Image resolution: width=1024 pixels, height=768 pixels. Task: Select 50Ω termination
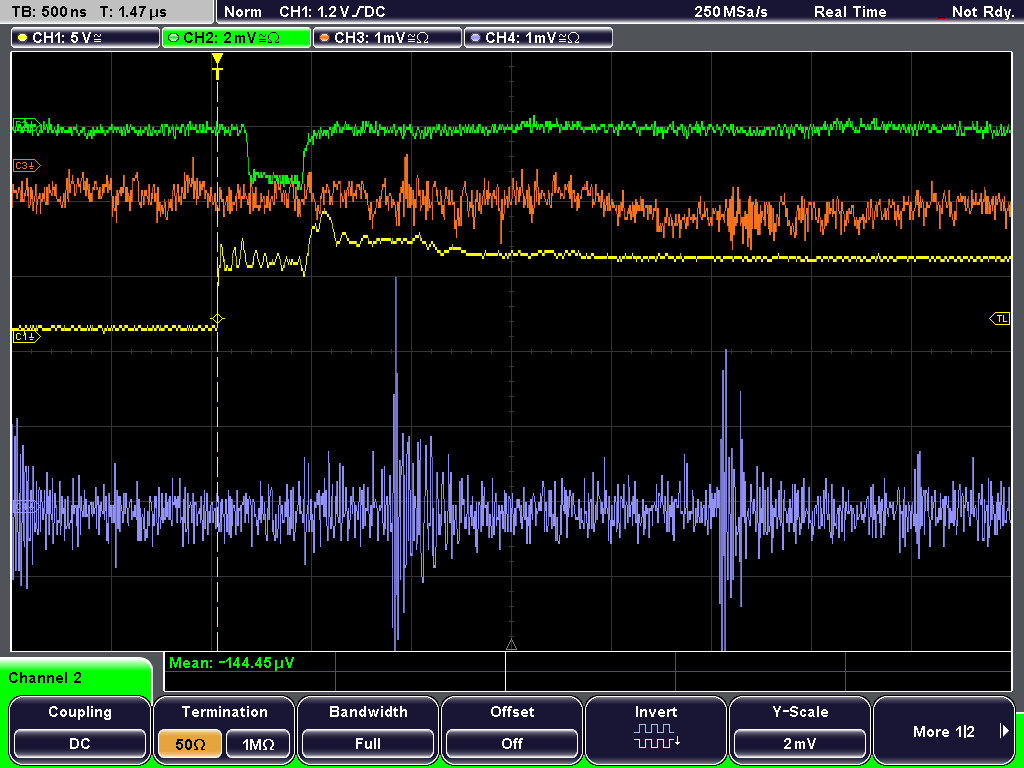(x=190, y=744)
